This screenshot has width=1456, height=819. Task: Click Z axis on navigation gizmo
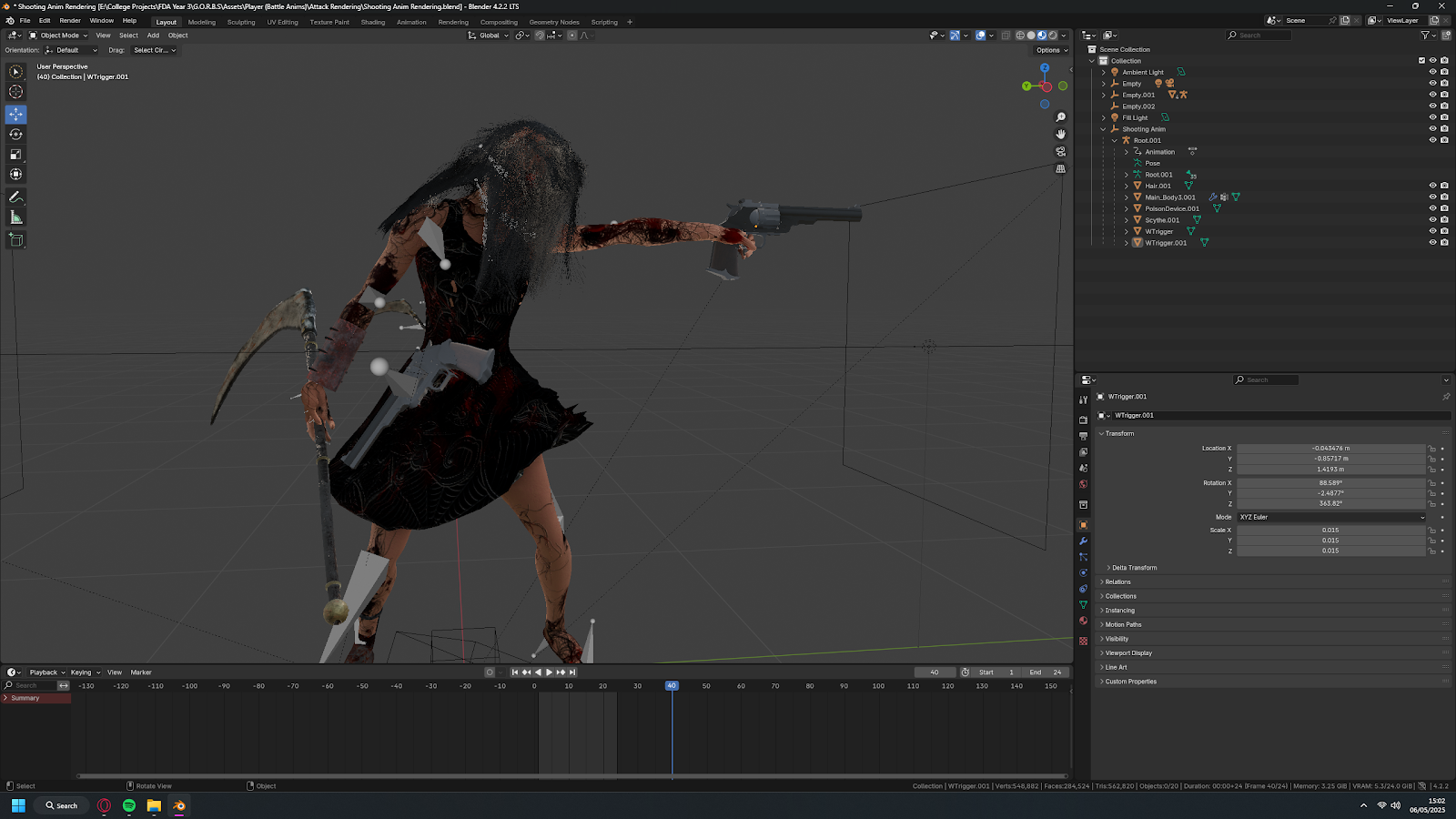1045,68
